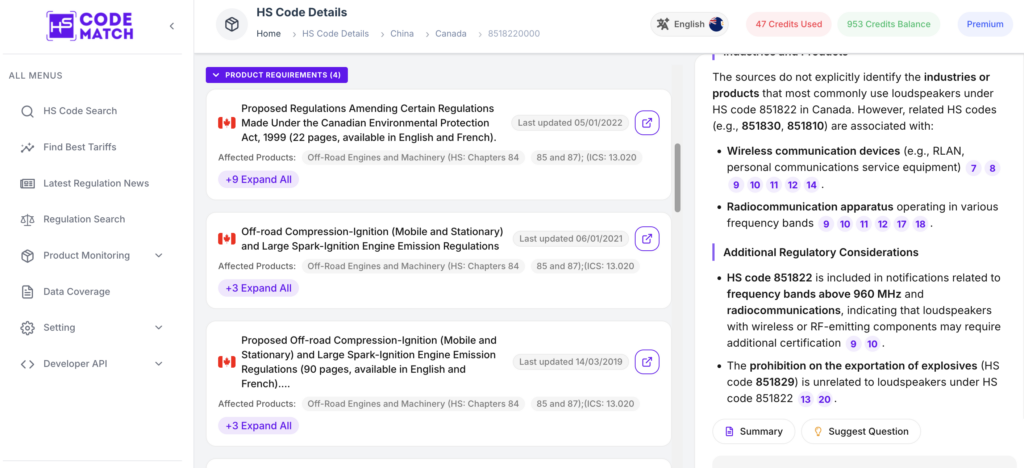
Task: Click the document icon in Summary button
Action: [729, 431]
